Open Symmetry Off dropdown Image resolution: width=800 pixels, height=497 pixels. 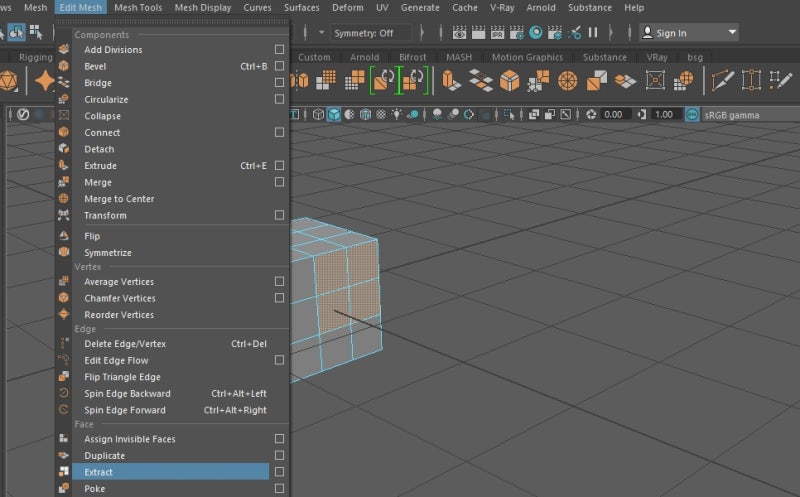(x=371, y=33)
